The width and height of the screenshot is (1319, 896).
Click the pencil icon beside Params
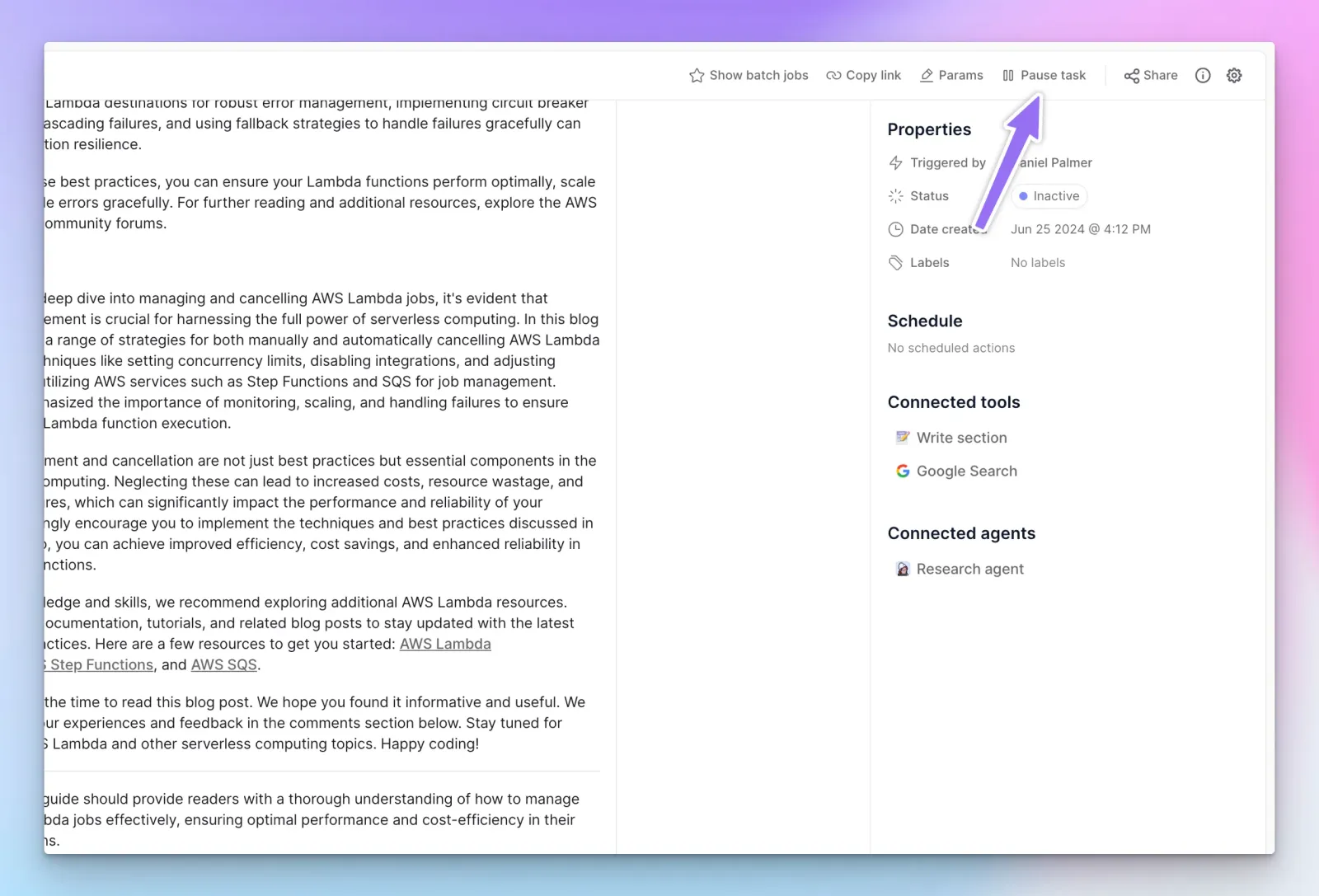coord(927,76)
